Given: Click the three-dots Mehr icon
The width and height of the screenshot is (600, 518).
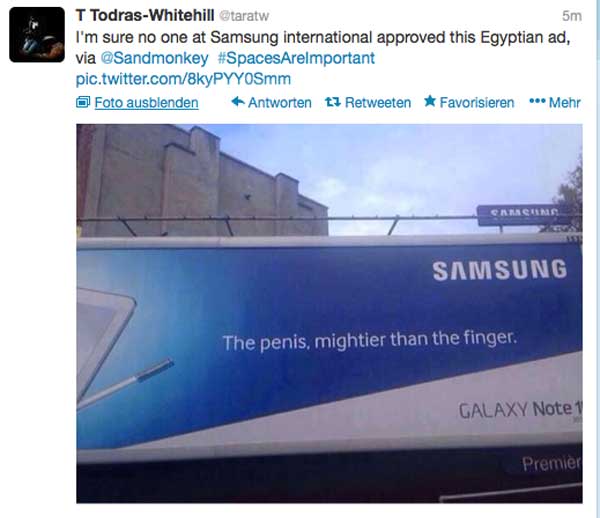Looking at the screenshot, I should 537,101.
